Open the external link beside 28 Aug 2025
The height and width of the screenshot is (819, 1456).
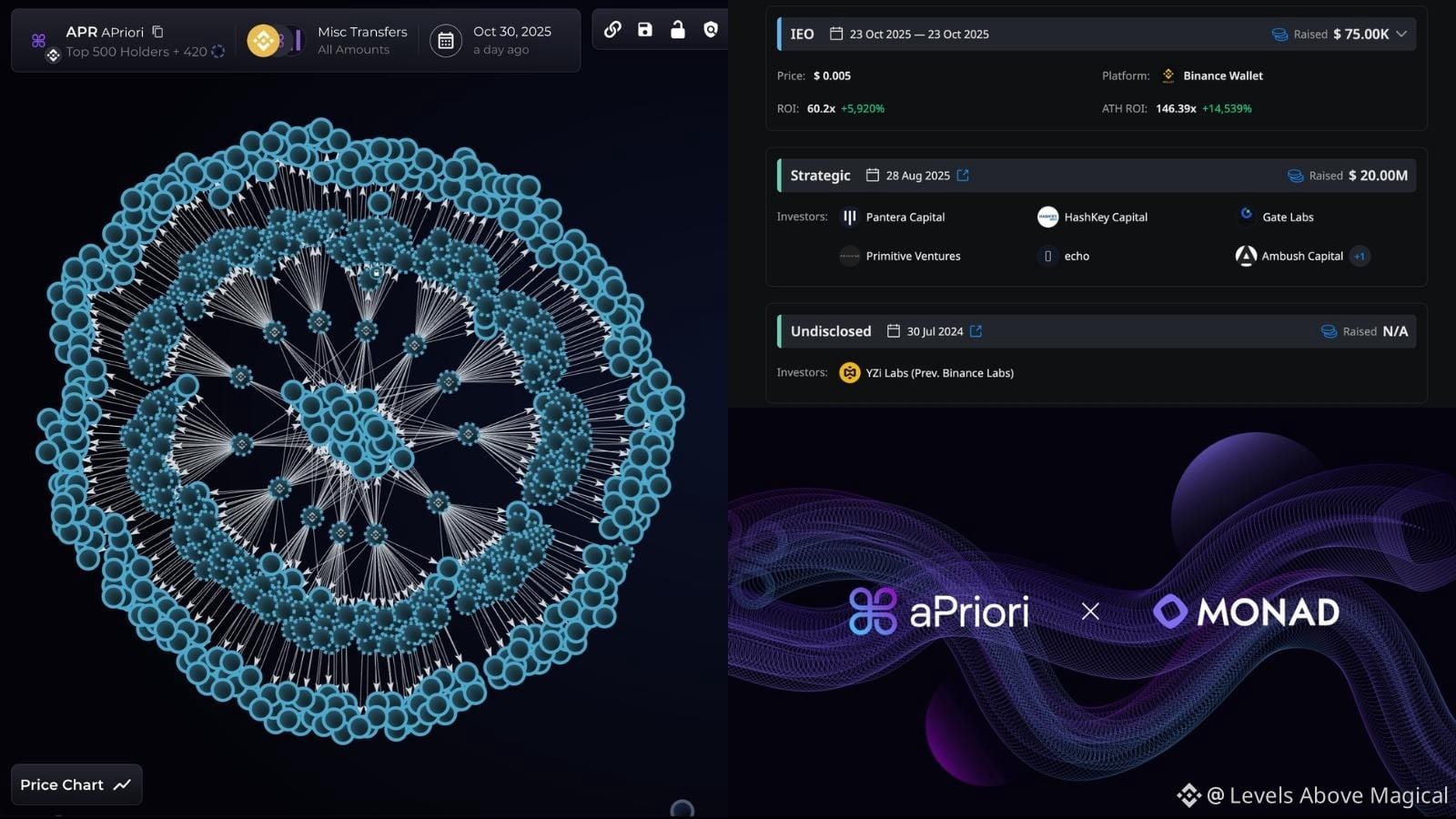pyautogui.click(x=963, y=175)
